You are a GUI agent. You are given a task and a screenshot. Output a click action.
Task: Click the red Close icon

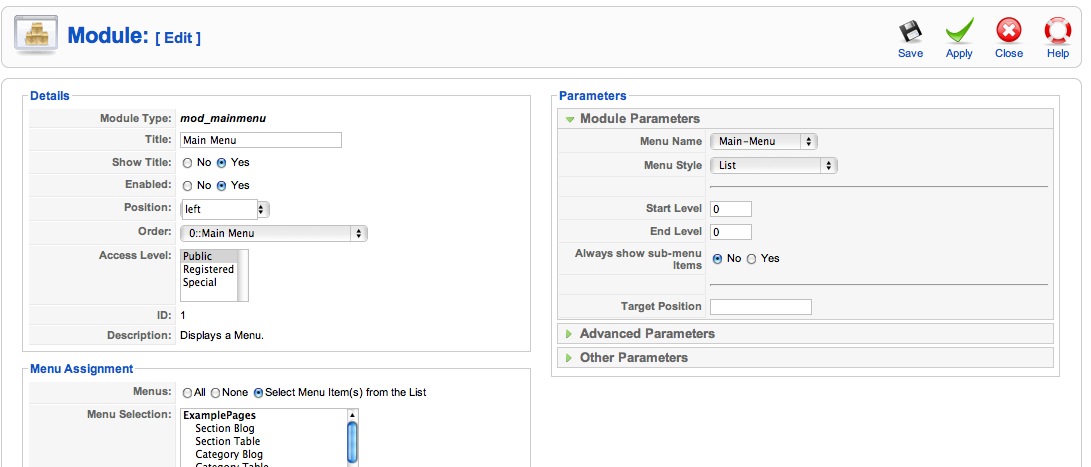pos(1008,32)
